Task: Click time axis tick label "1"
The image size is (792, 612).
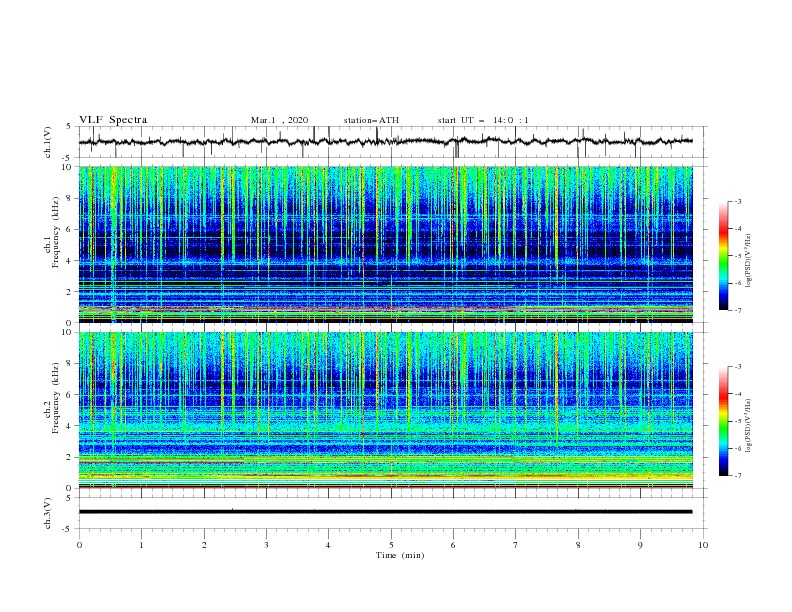Action: (141, 545)
